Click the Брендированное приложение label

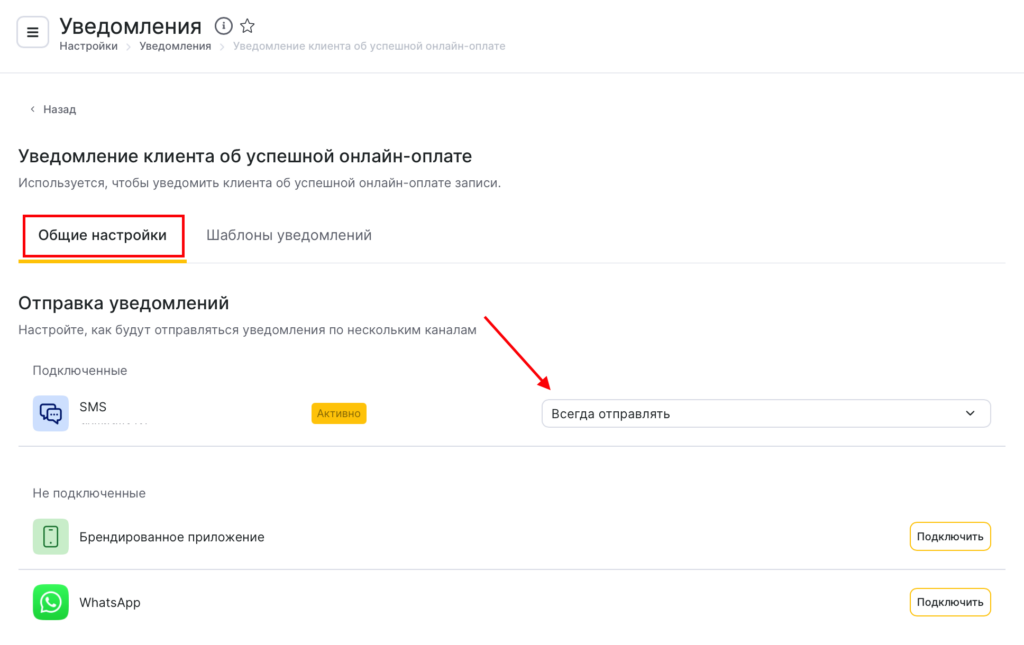[x=172, y=537]
